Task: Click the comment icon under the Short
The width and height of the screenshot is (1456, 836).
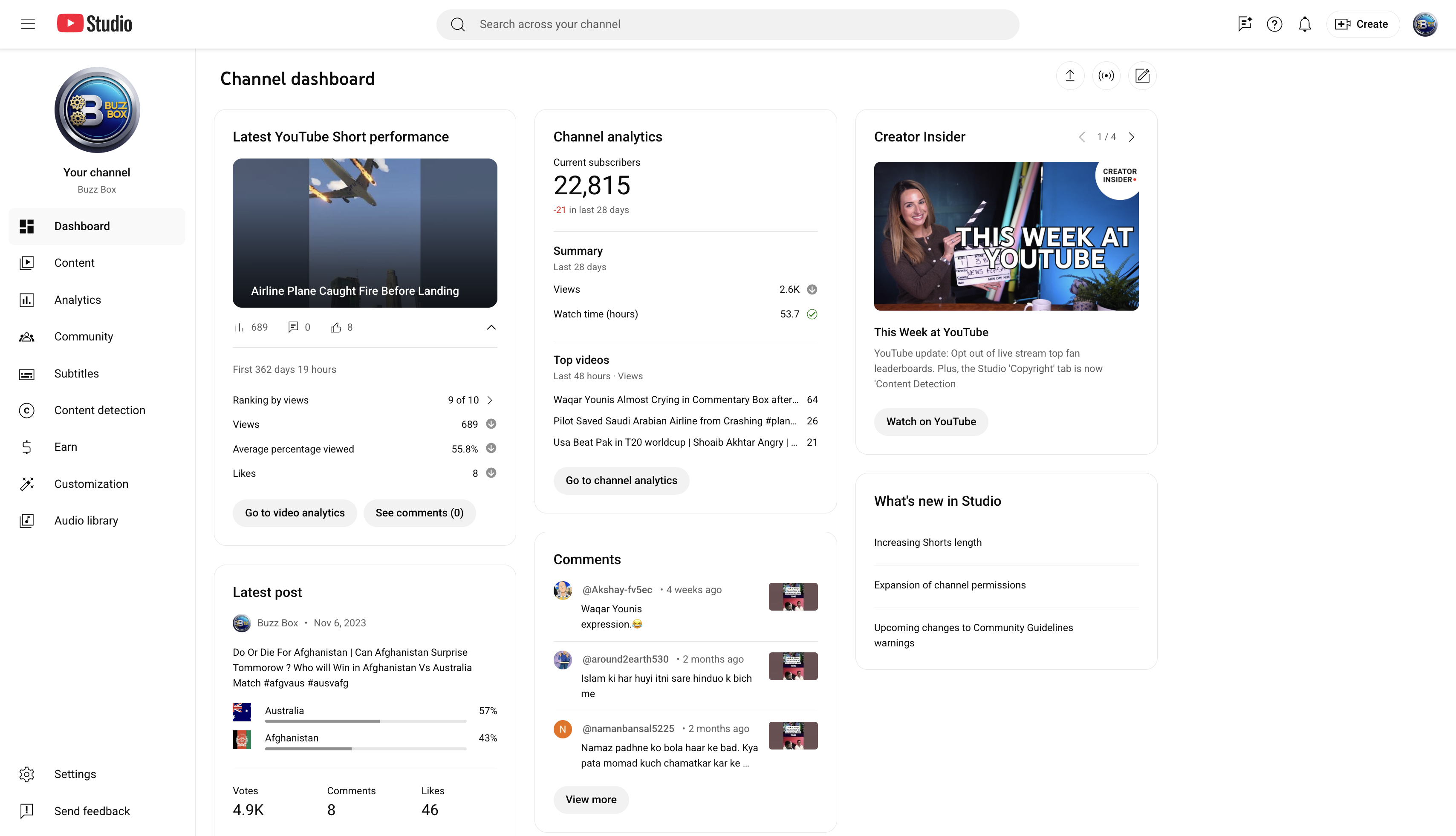Action: (293, 327)
